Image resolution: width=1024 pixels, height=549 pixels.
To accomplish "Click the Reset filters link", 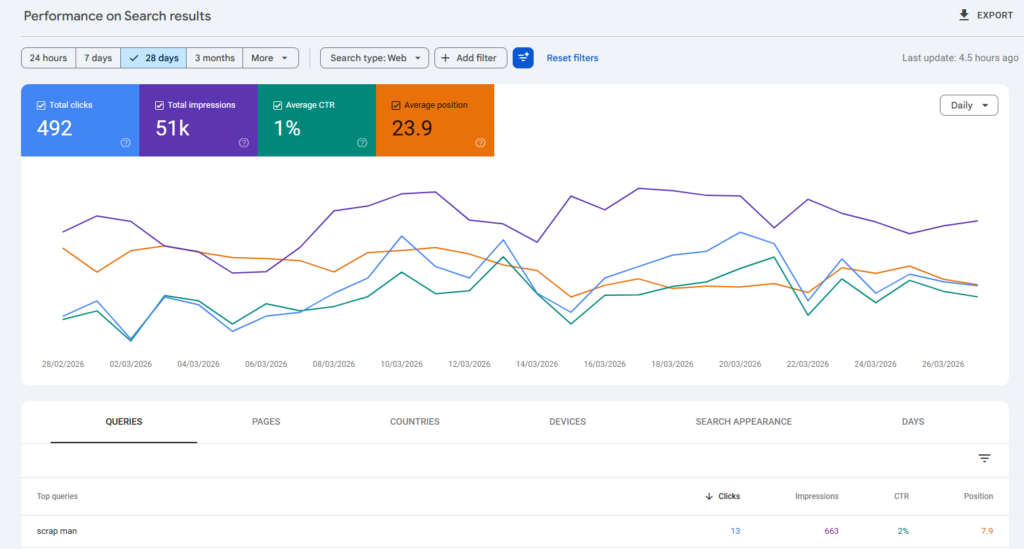I will (572, 58).
